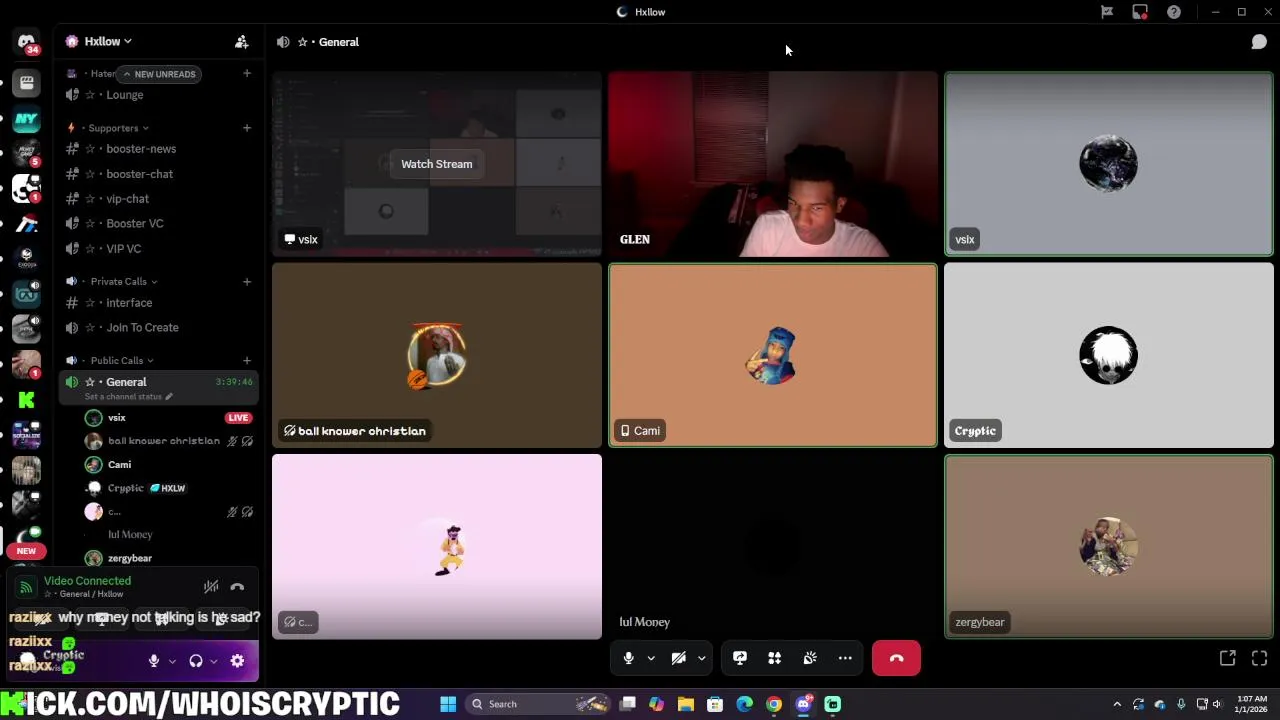Share your screen in call controls
The width and height of the screenshot is (1280, 720).
coord(740,658)
